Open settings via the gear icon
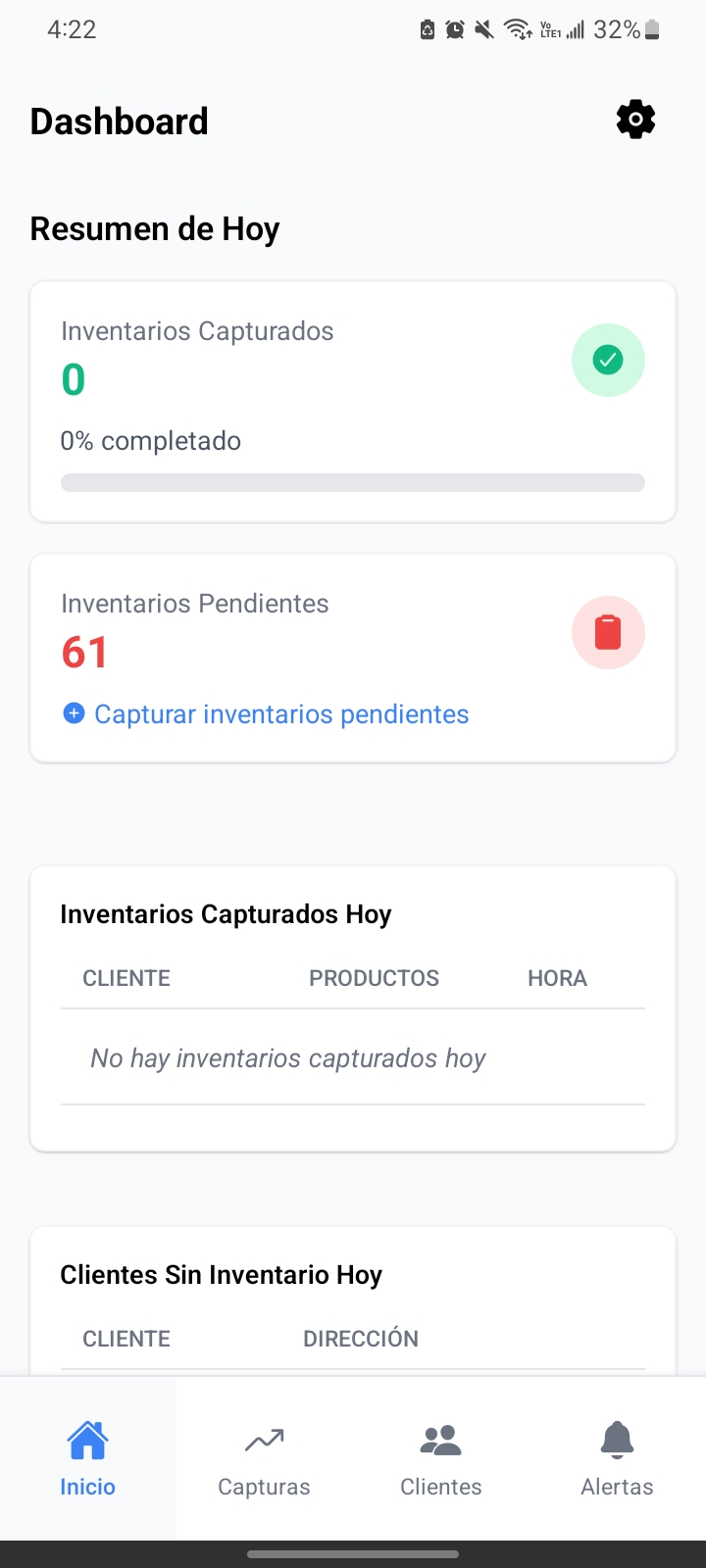The image size is (706, 1568). tap(635, 120)
